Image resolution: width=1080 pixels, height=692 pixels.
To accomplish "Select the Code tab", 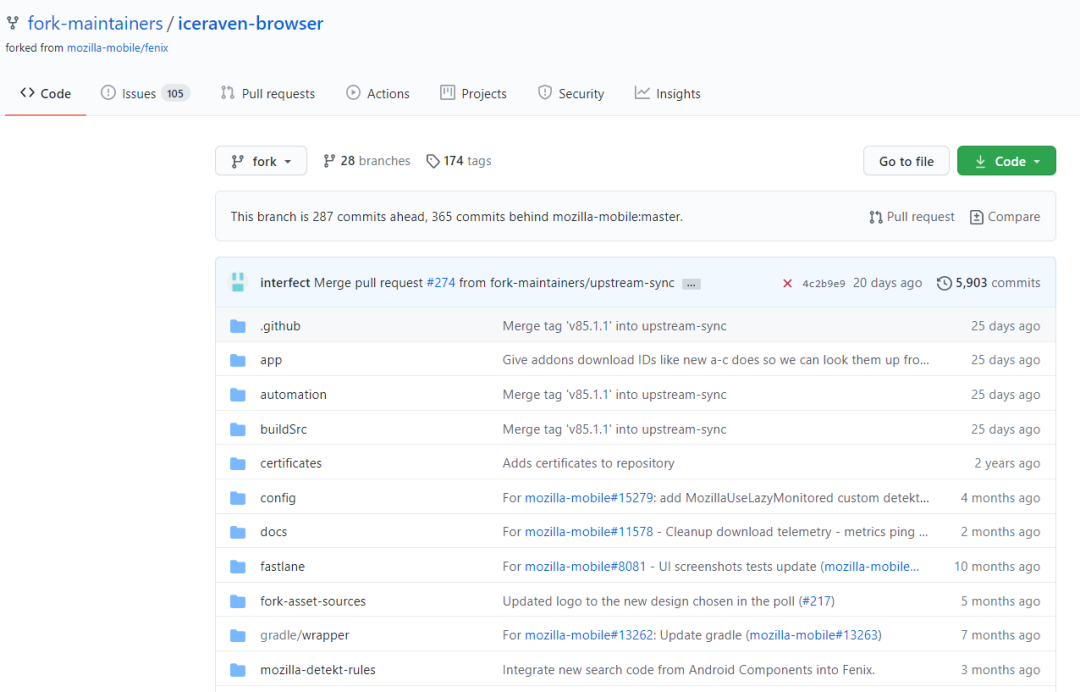I will (45, 94).
